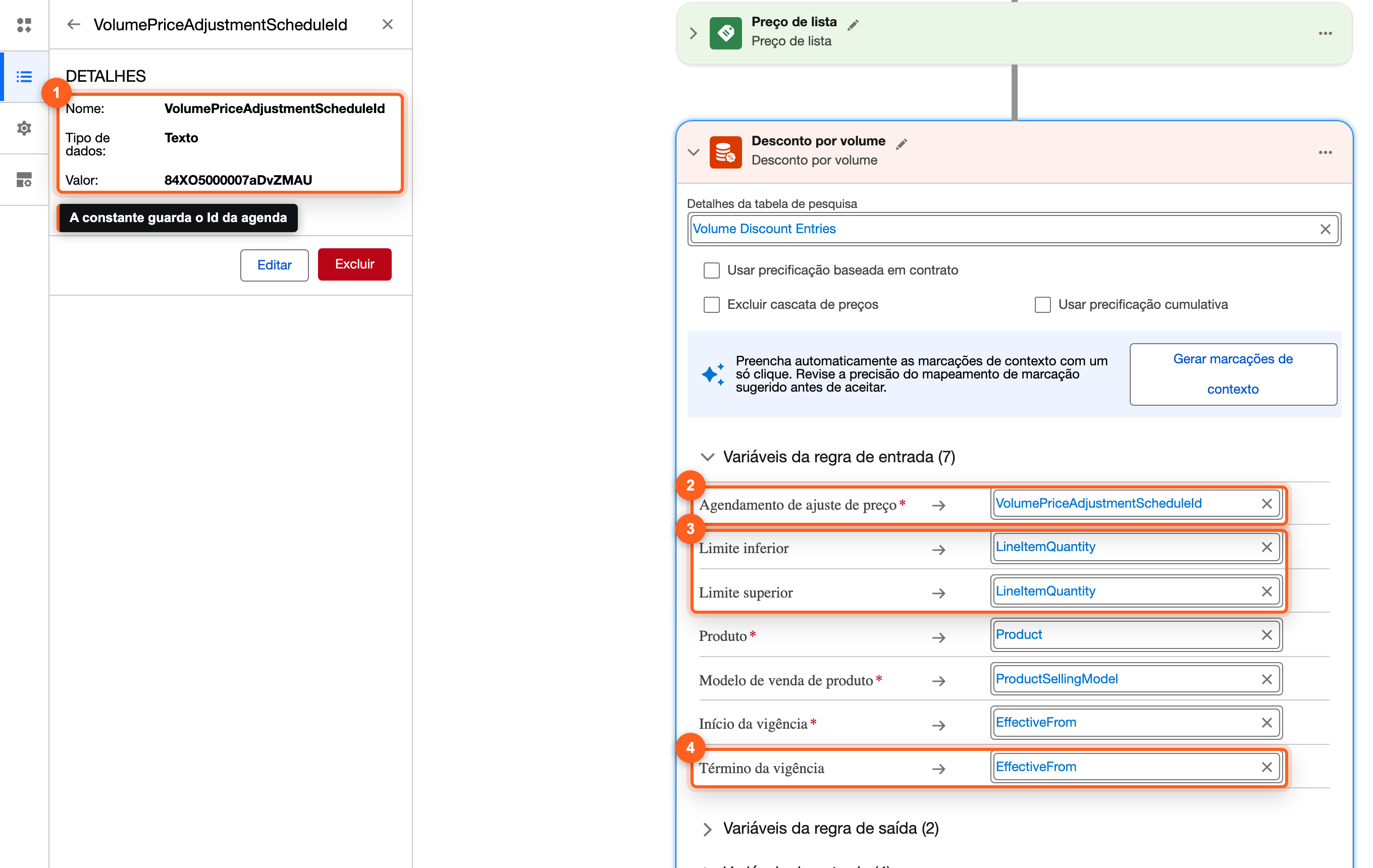Remove VolumePriceAdjustmentScheduleId from Agendamento field
Image resolution: width=1373 pixels, height=868 pixels.
(1267, 504)
